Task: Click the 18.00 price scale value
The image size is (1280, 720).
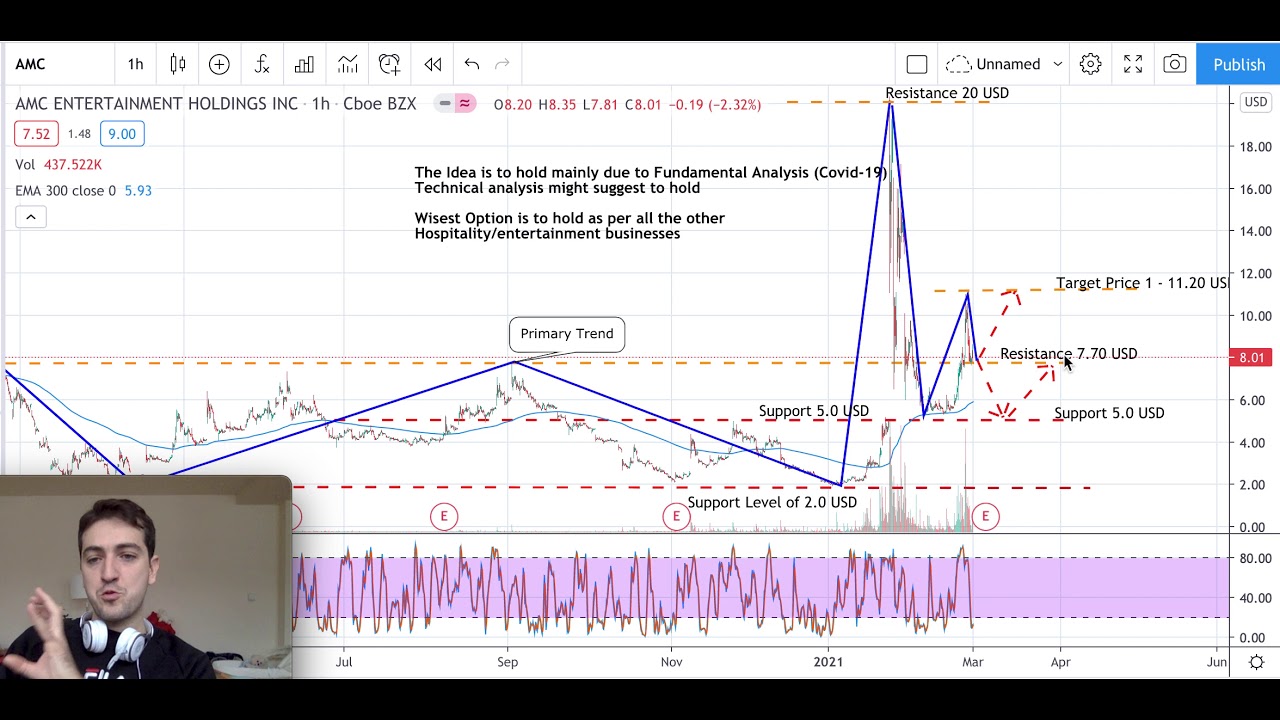Action: coord(1255,147)
